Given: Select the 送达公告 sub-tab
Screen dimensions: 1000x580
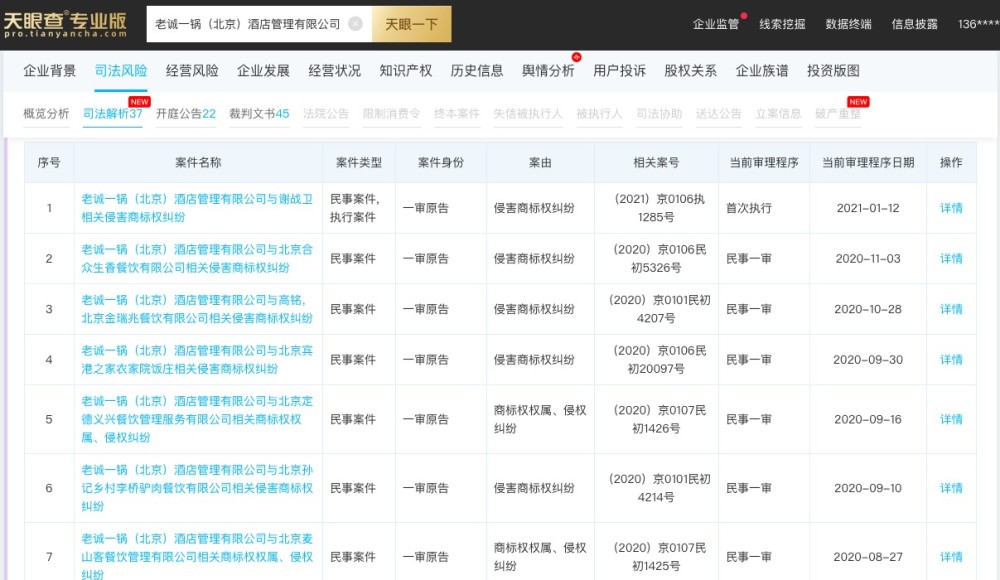Looking at the screenshot, I should (719, 114).
